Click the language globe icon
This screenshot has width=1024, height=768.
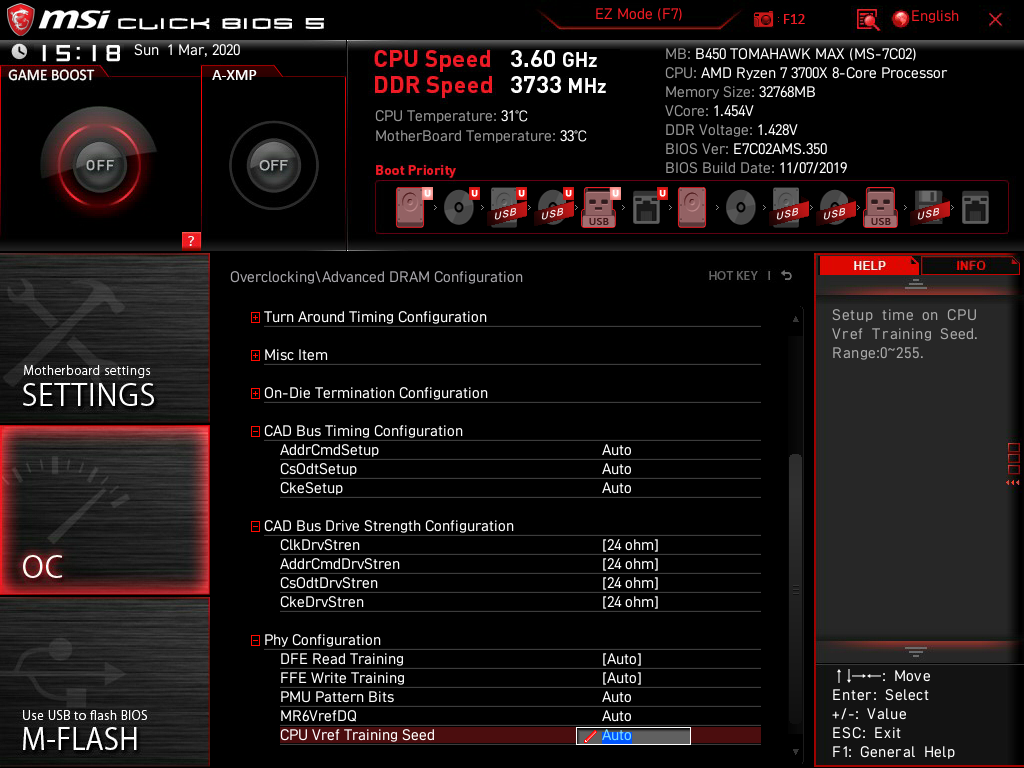point(901,19)
